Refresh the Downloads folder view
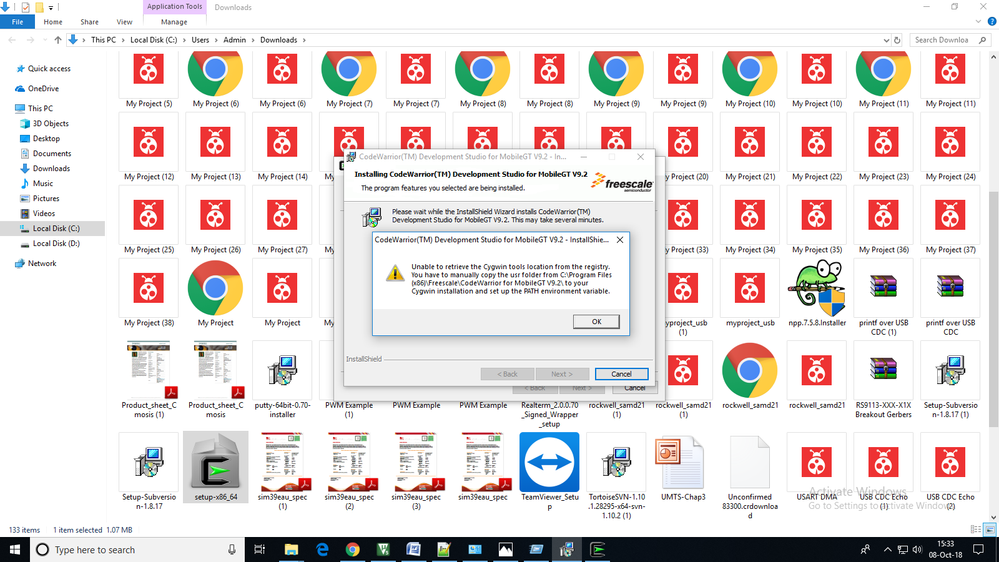 [897, 40]
